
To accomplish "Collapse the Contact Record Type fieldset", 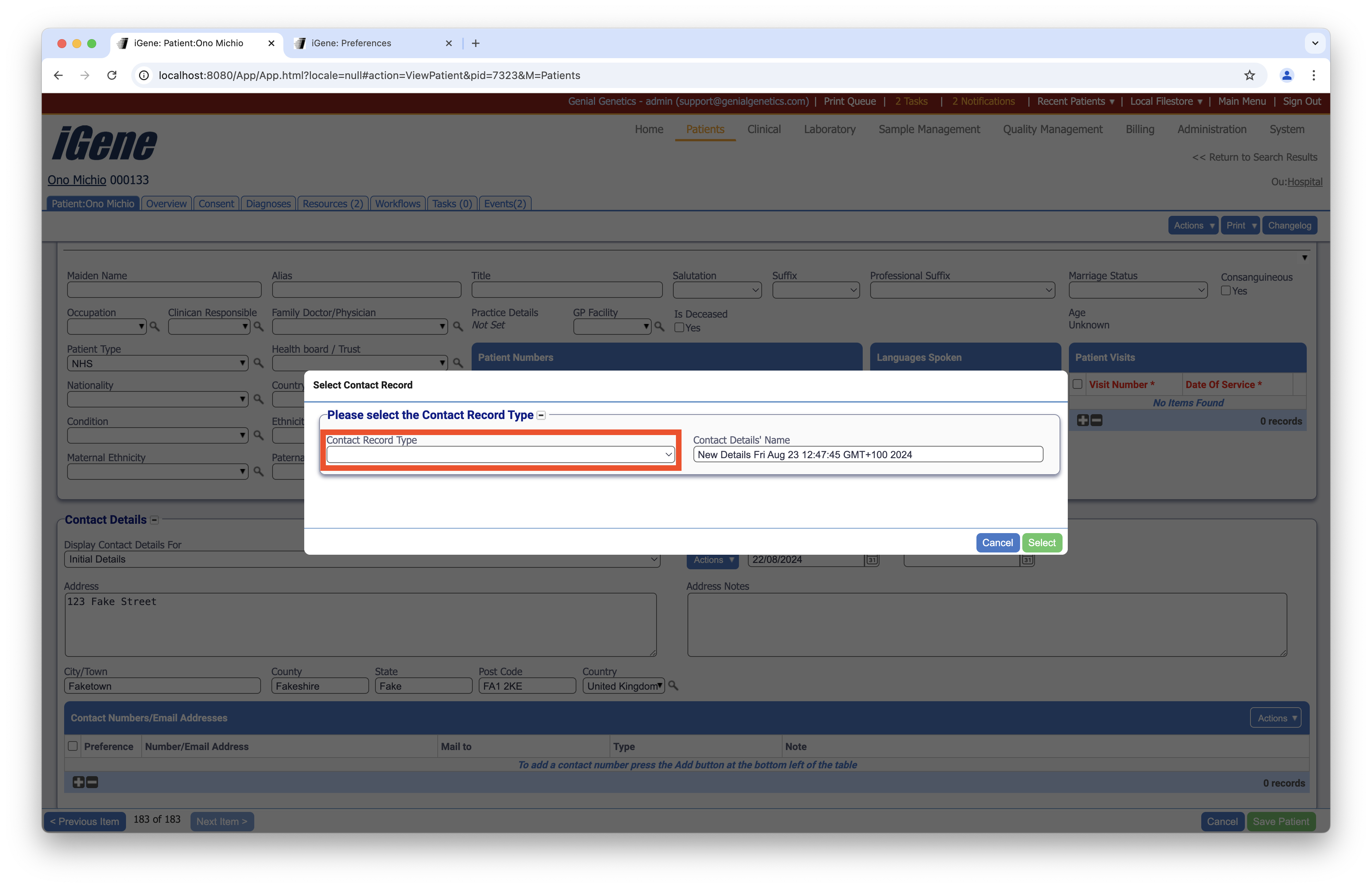I will click(541, 415).
